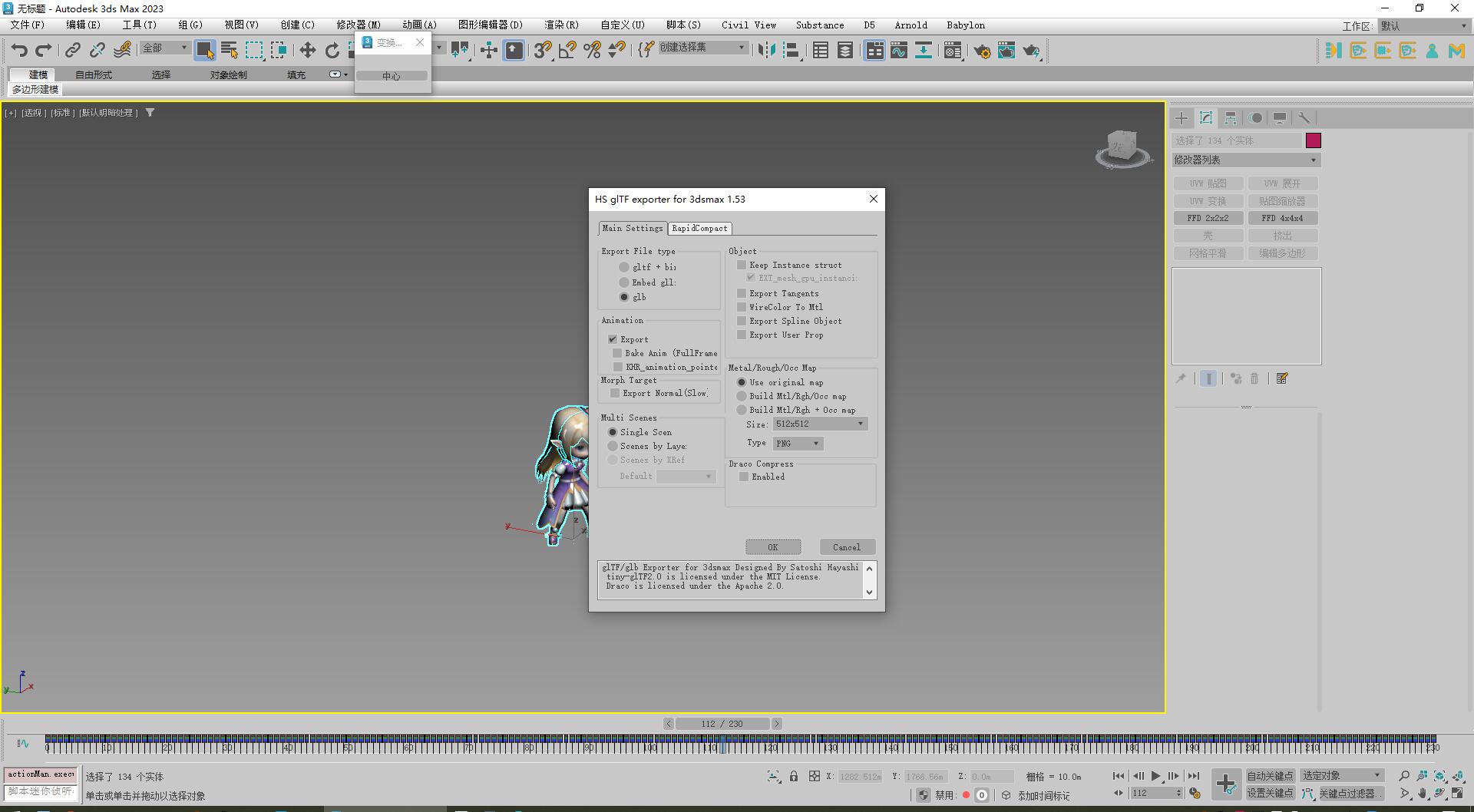Toggle the Percent Snap button
The width and height of the screenshot is (1474, 812).
pyautogui.click(x=592, y=51)
